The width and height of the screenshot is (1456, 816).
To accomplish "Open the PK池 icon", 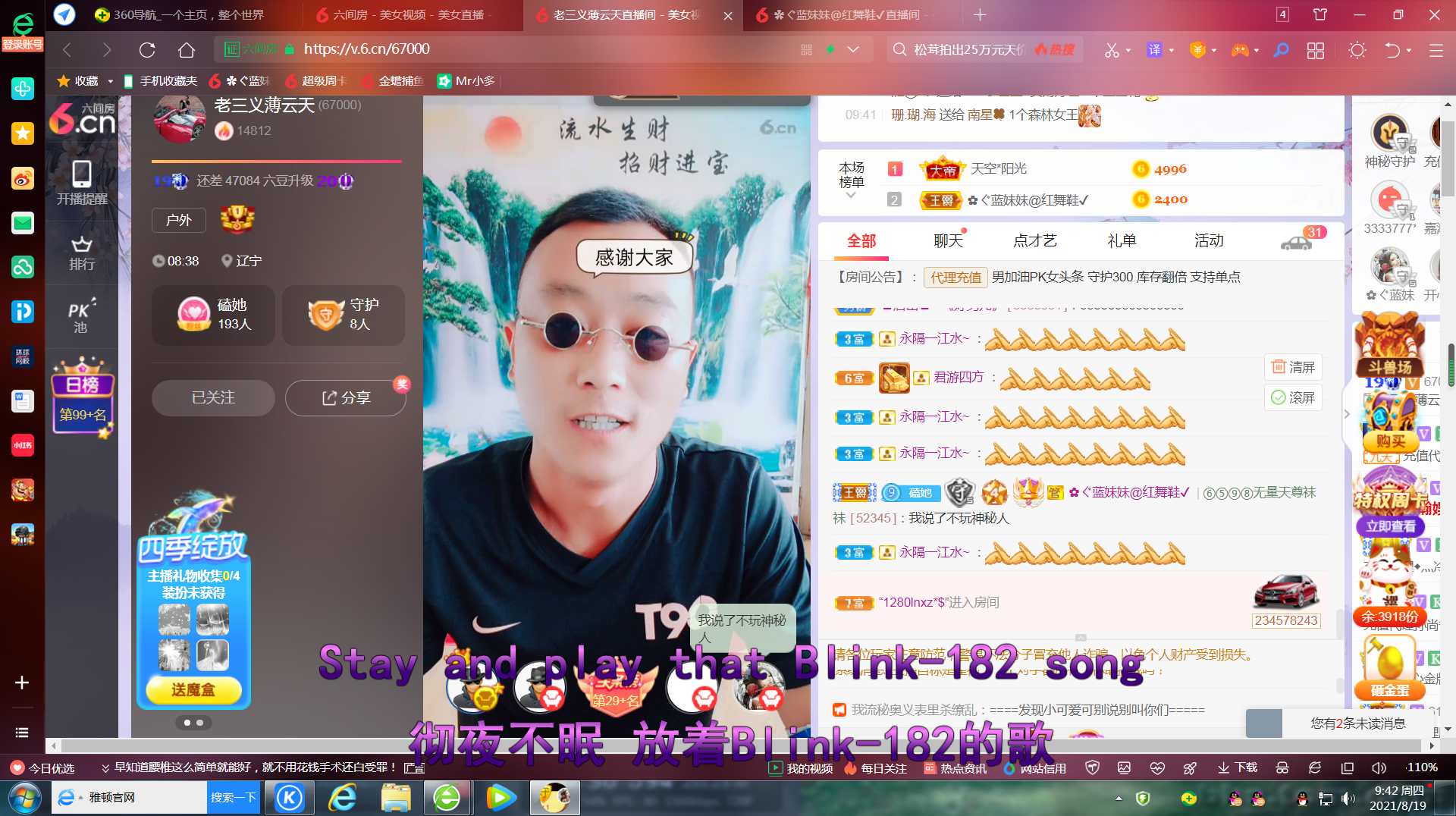I will click(80, 316).
